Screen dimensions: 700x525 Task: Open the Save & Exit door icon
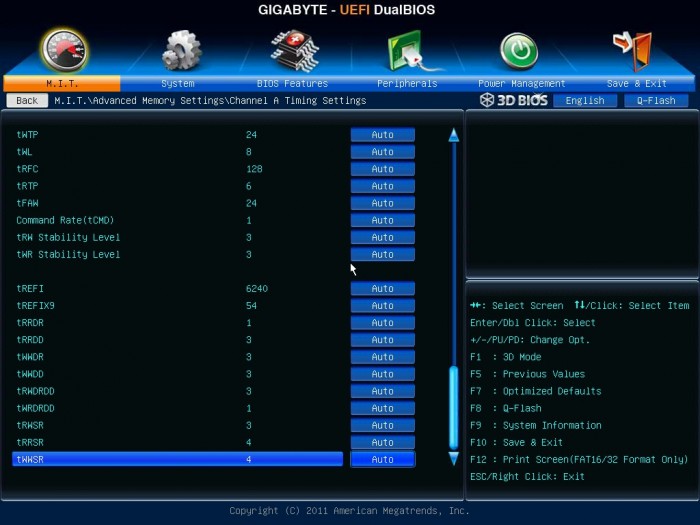pyautogui.click(x=633, y=51)
